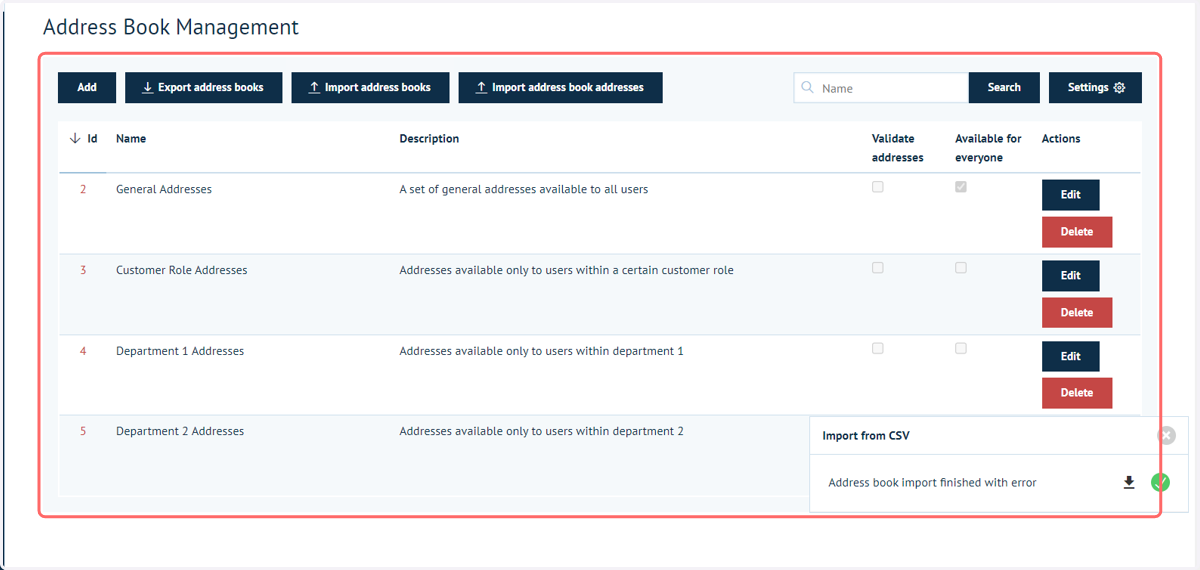Open address book Id 4
Image resolution: width=1200 pixels, height=570 pixels.
[x=83, y=351]
